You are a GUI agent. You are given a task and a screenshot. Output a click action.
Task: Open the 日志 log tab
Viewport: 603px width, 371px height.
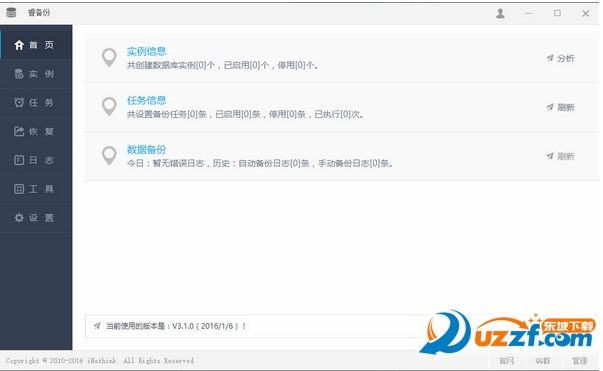pos(36,160)
